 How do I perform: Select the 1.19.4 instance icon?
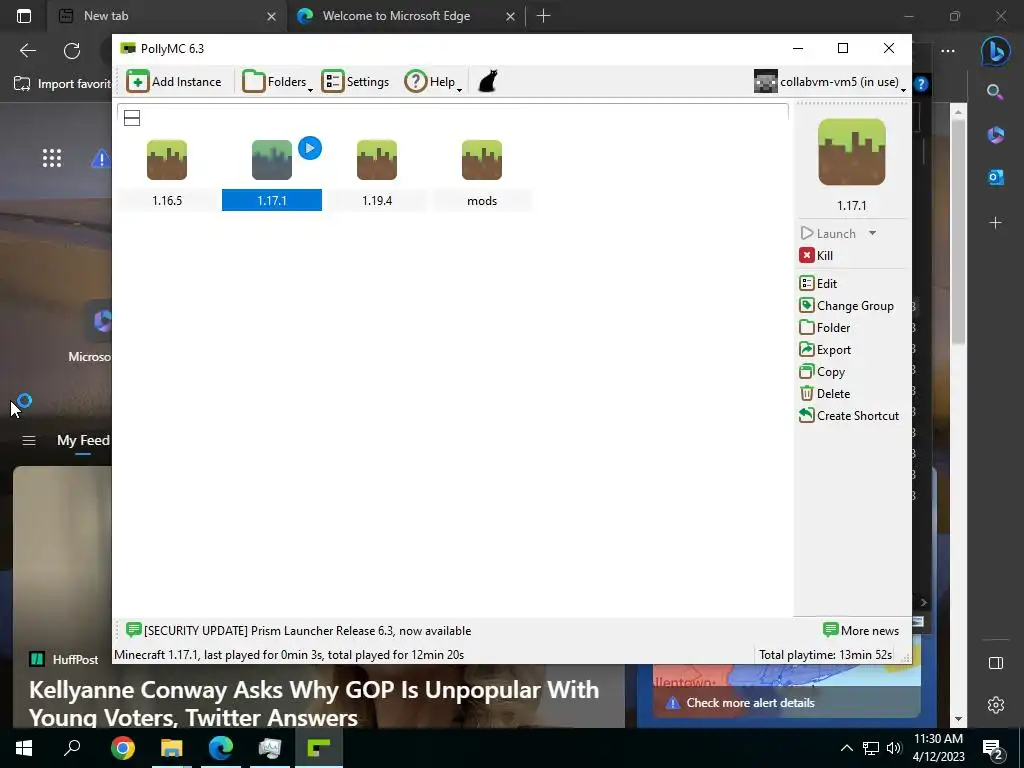point(377,160)
